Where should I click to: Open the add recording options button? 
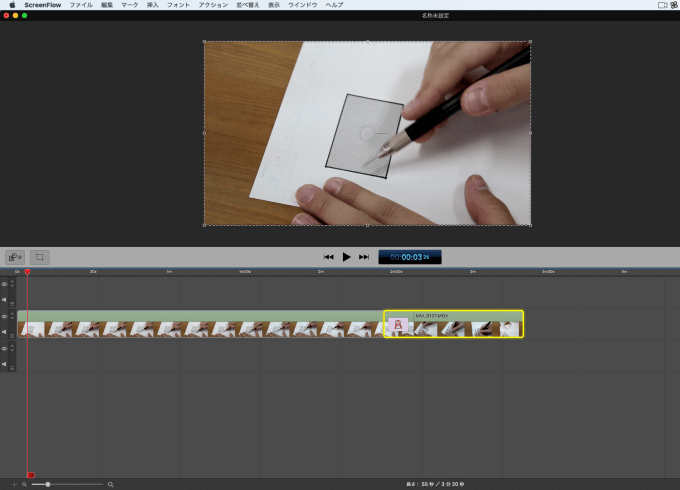(x=15, y=257)
